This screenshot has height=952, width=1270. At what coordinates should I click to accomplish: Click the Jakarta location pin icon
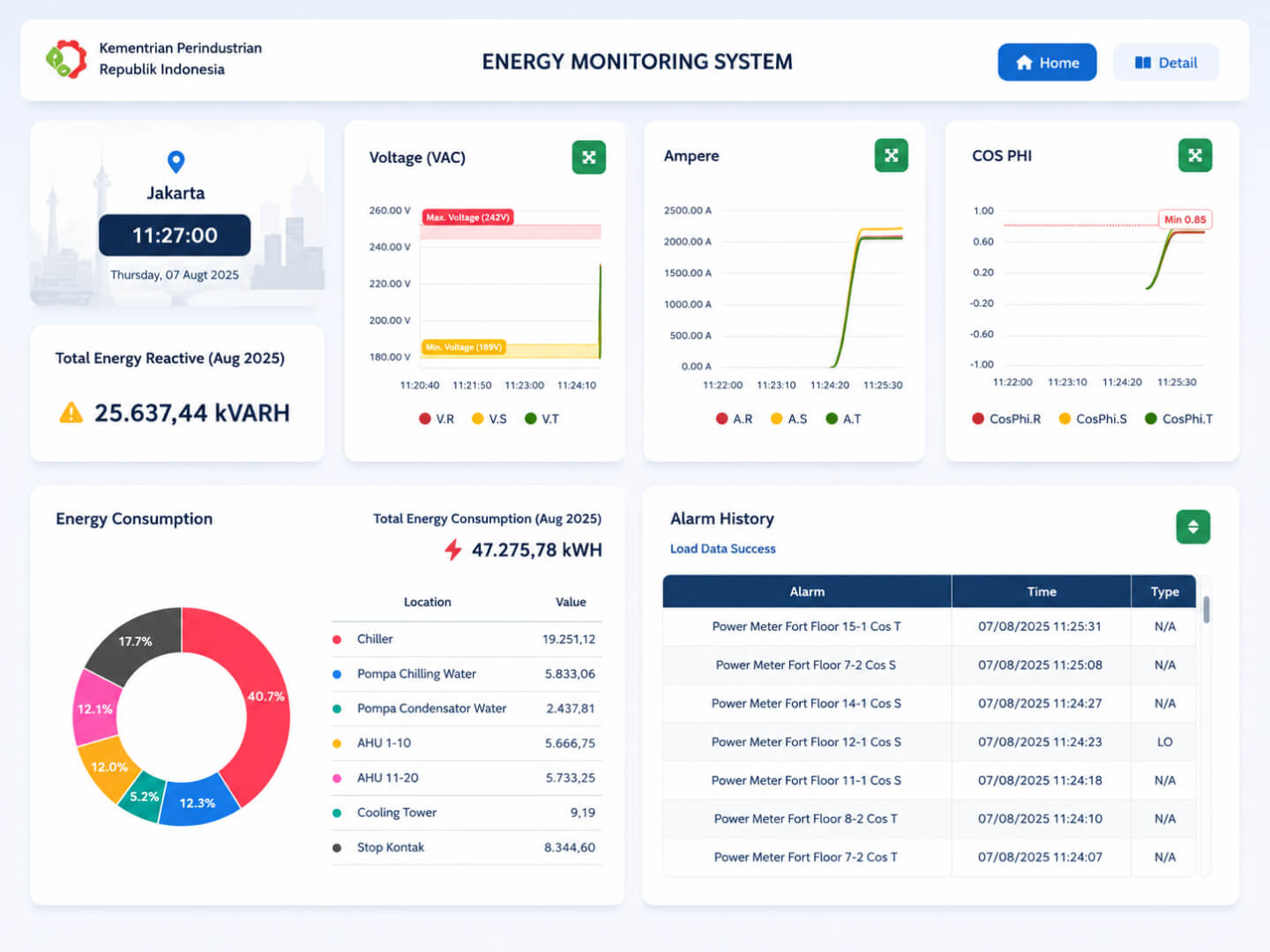click(176, 161)
